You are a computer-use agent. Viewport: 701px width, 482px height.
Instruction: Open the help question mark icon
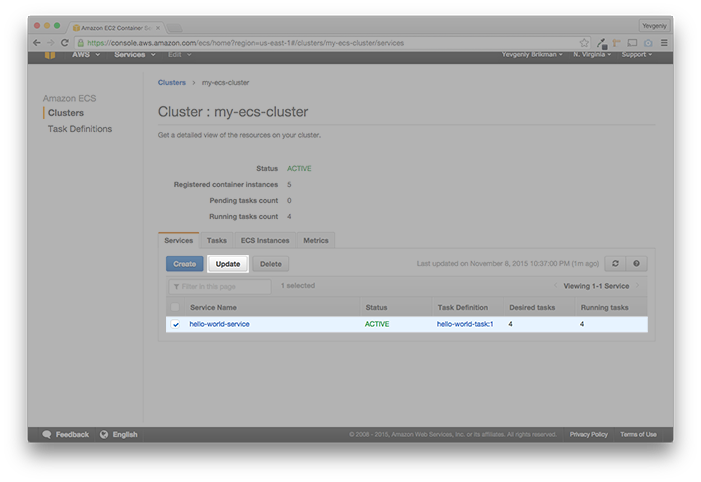pos(636,263)
